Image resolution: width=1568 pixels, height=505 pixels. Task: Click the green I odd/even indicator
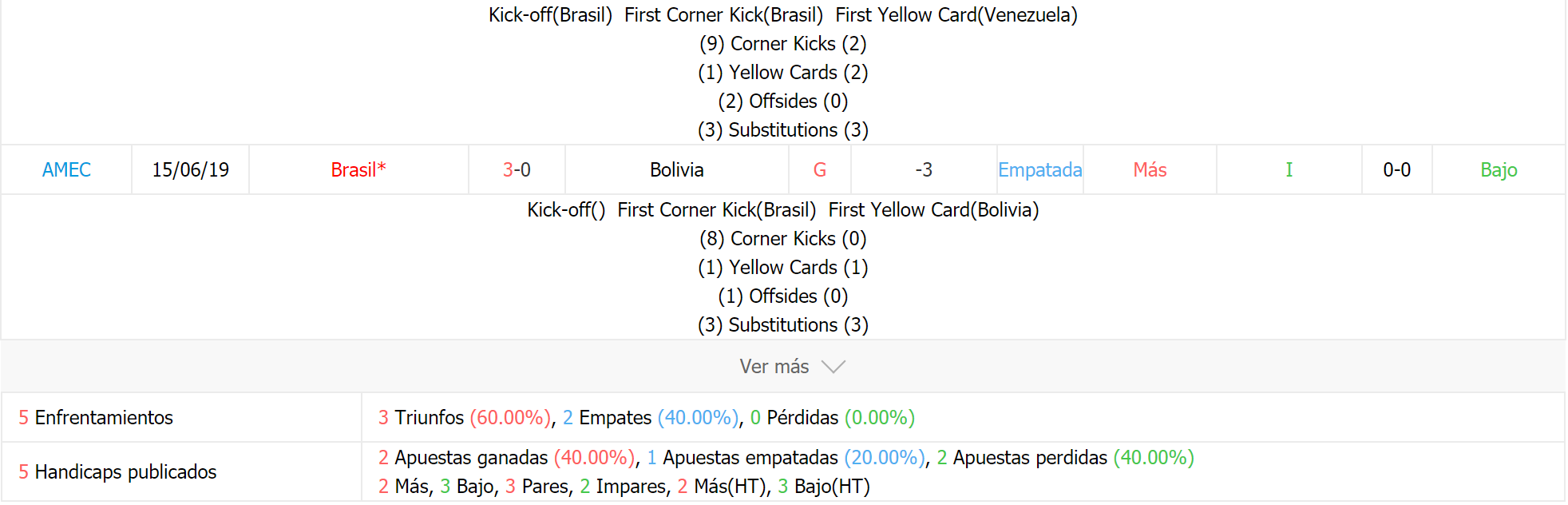tap(1289, 170)
